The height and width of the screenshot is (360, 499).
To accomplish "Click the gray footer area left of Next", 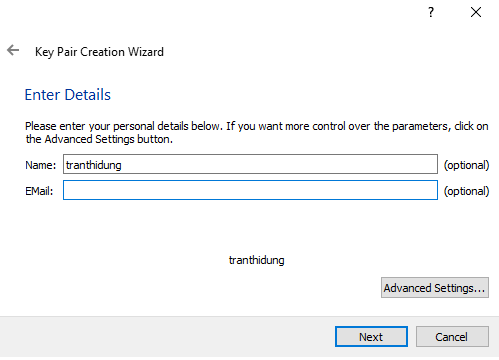I will 167,337.
